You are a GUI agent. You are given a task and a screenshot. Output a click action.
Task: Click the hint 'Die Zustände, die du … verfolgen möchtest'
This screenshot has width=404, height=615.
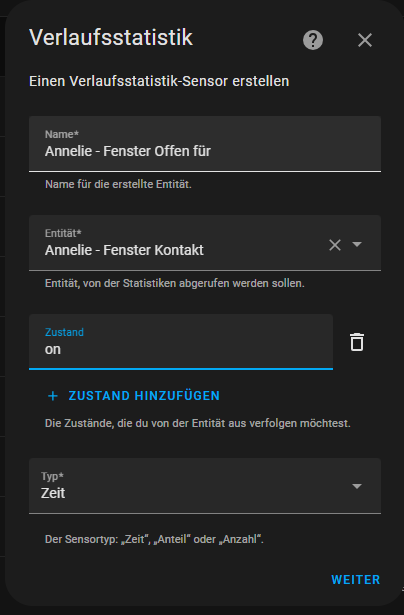click(x=198, y=423)
